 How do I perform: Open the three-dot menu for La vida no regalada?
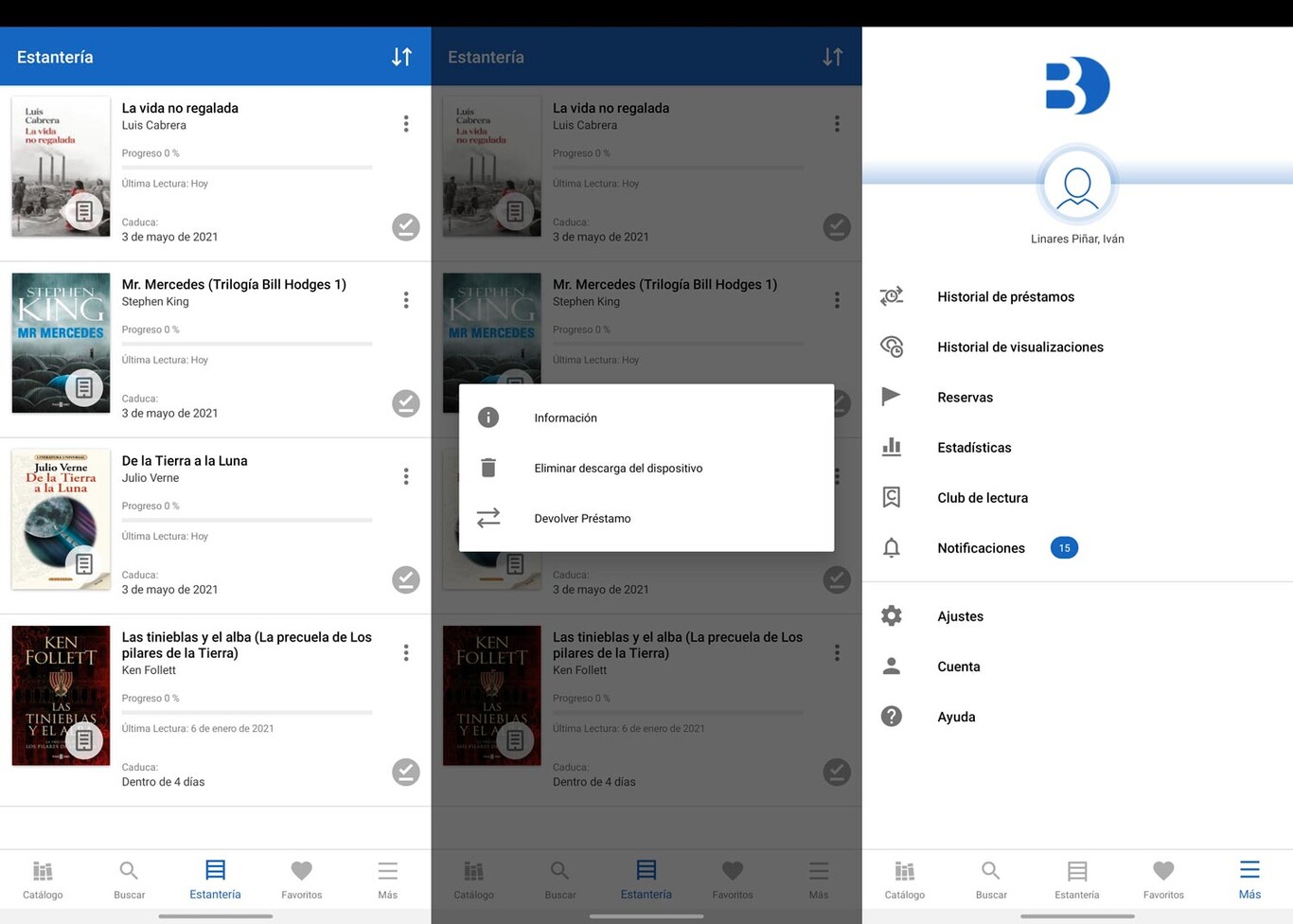(406, 123)
